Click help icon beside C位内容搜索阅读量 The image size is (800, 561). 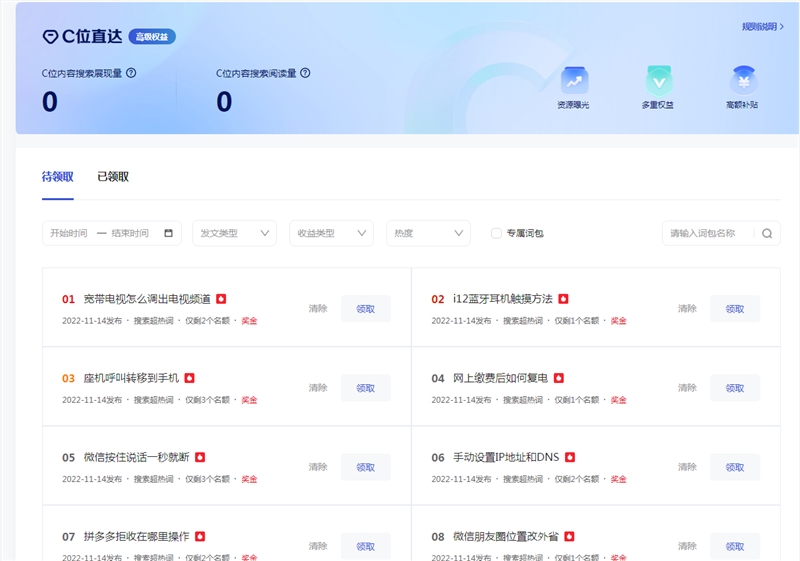(x=305, y=73)
